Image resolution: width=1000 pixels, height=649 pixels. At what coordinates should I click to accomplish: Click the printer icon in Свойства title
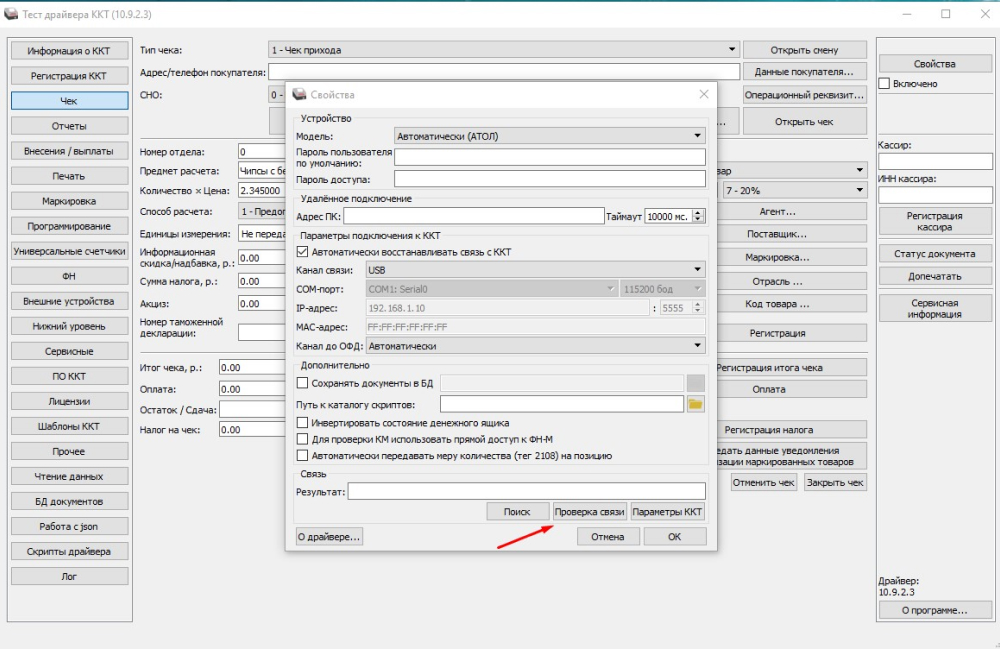pyautogui.click(x=299, y=94)
